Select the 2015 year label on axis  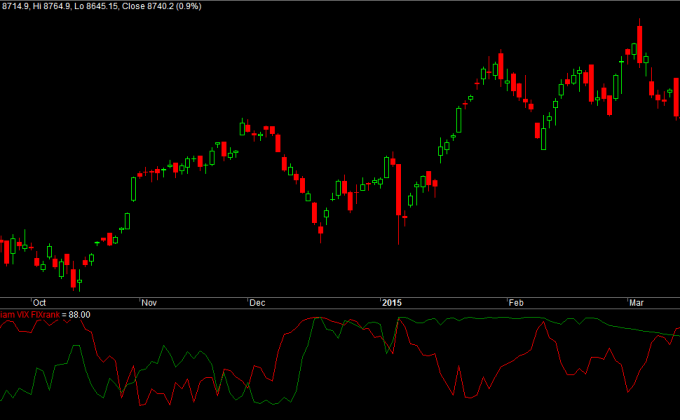392,303
